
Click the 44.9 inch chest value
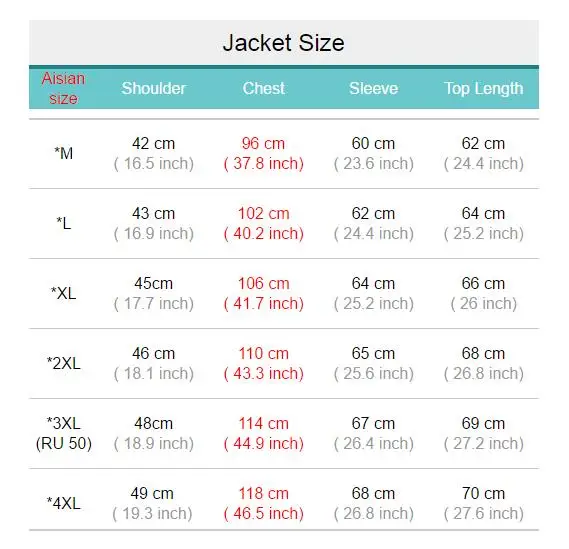264,443
